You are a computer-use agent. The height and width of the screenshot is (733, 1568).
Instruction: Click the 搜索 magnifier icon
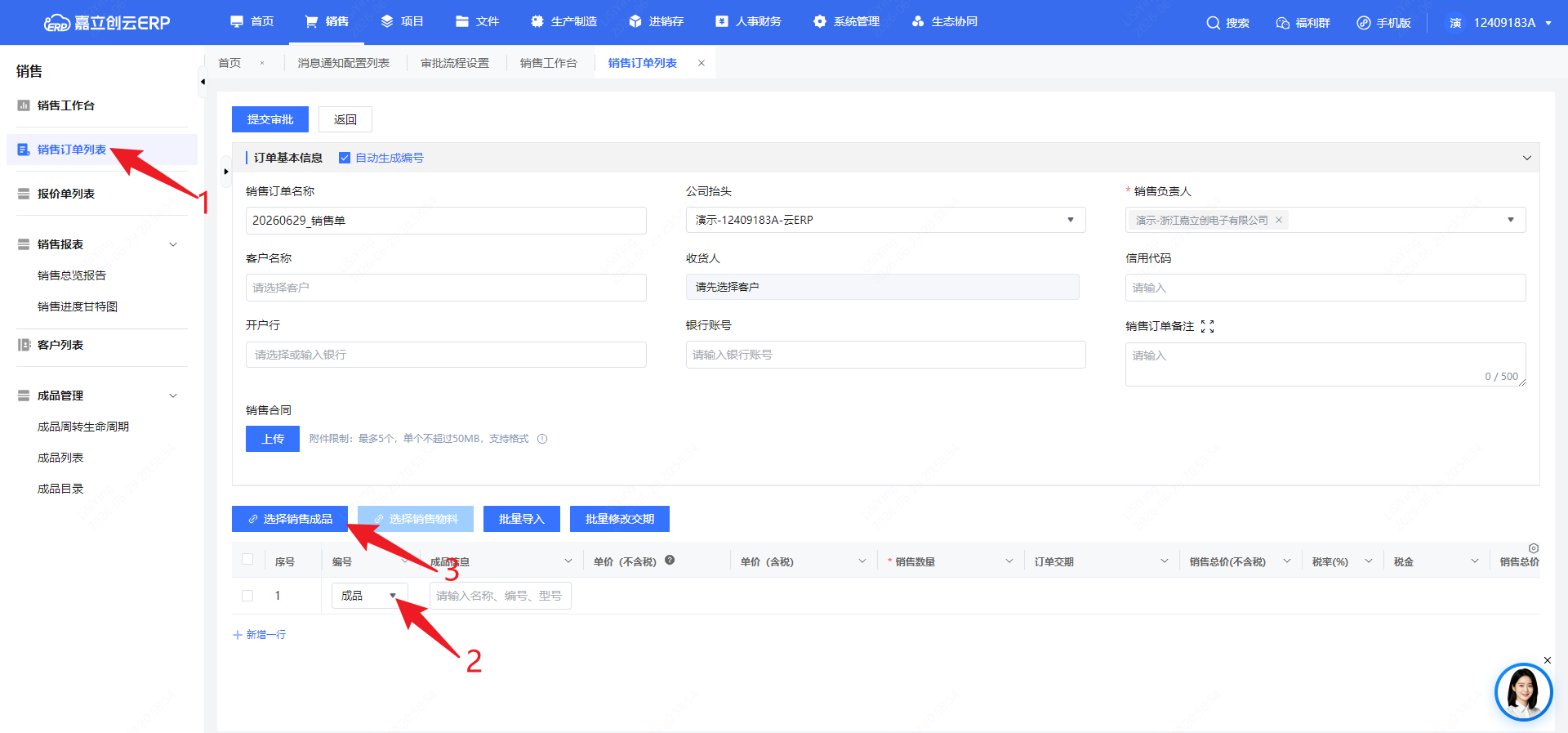[1214, 23]
